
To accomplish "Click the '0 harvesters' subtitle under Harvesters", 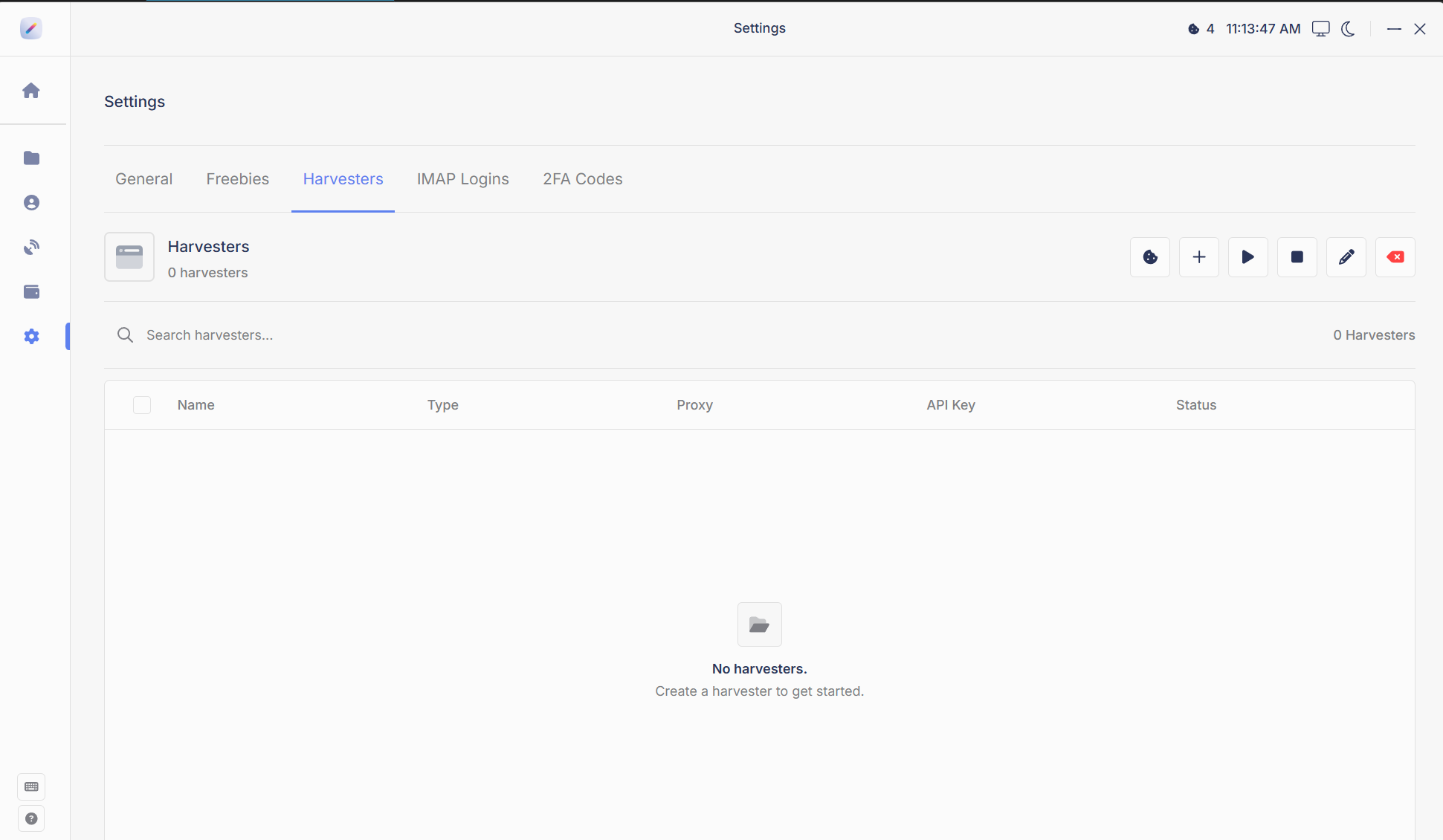I will [x=208, y=273].
